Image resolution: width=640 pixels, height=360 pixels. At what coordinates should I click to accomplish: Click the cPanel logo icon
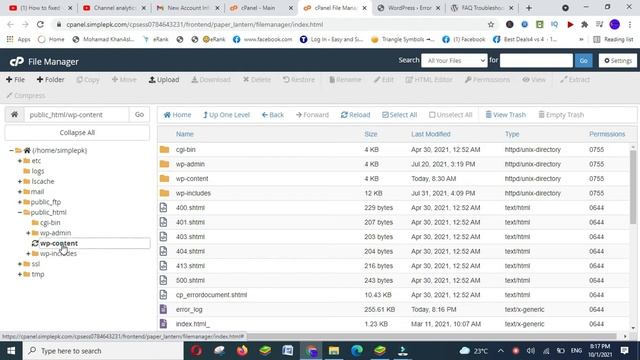coord(17,62)
